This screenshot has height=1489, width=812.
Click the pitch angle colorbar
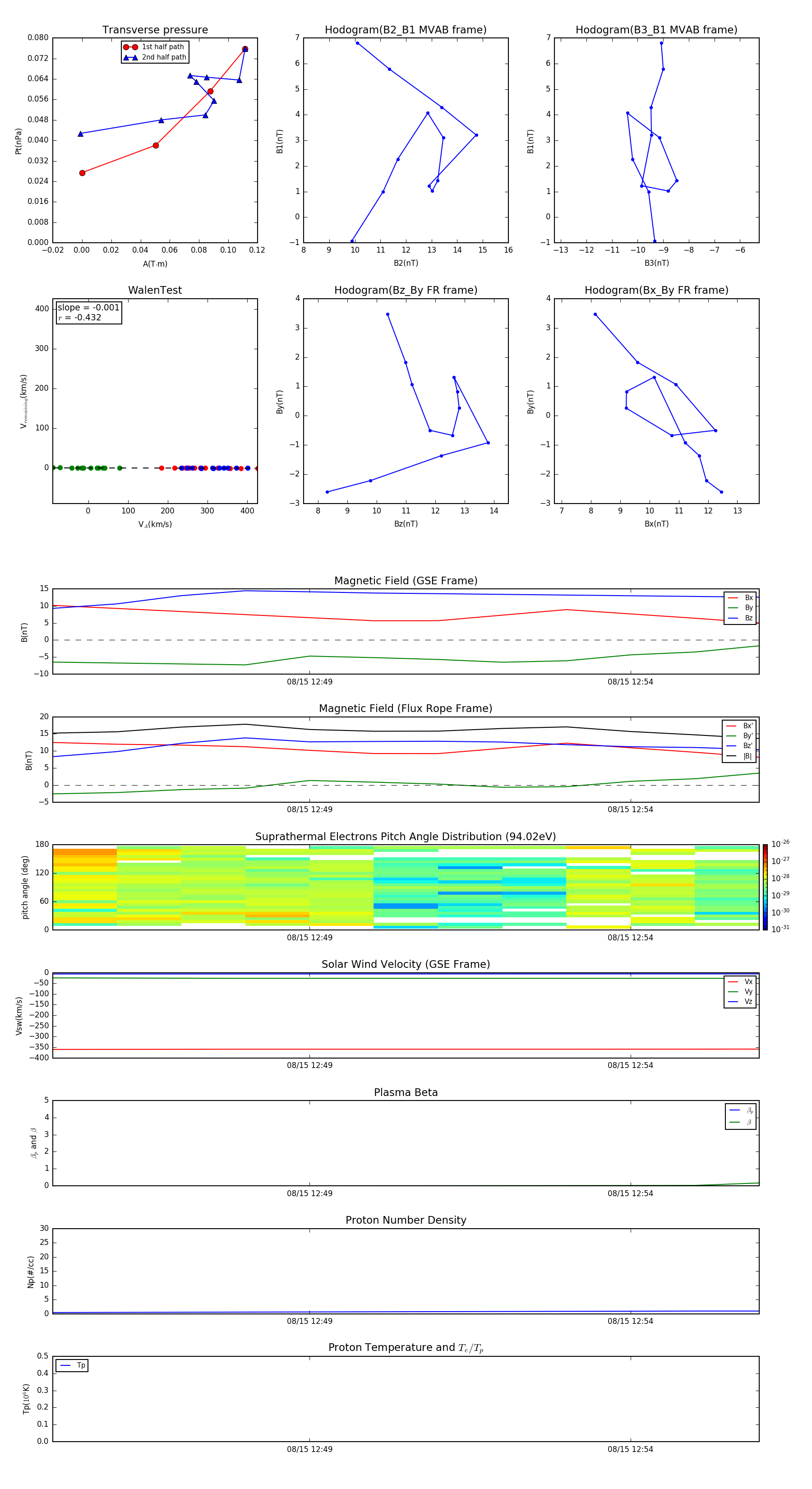[765, 887]
